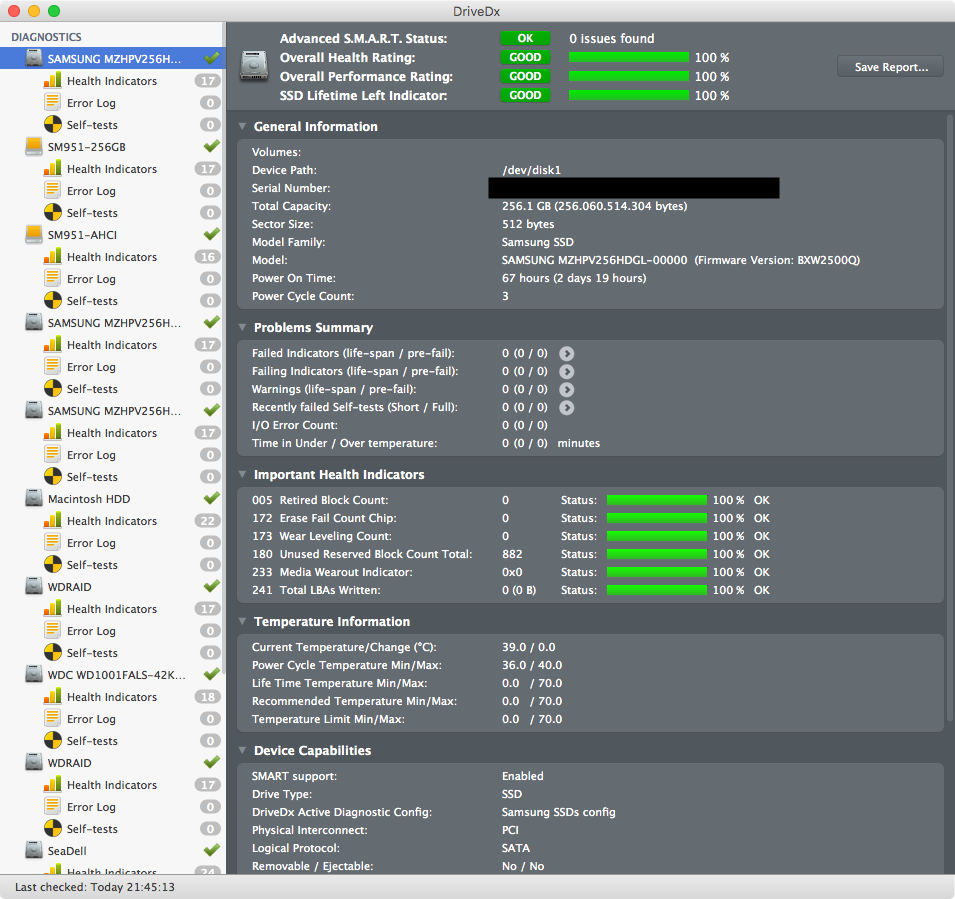Click the OK status badge for S.M.A.R.T.
The height and width of the screenshot is (899, 955).
525,38
